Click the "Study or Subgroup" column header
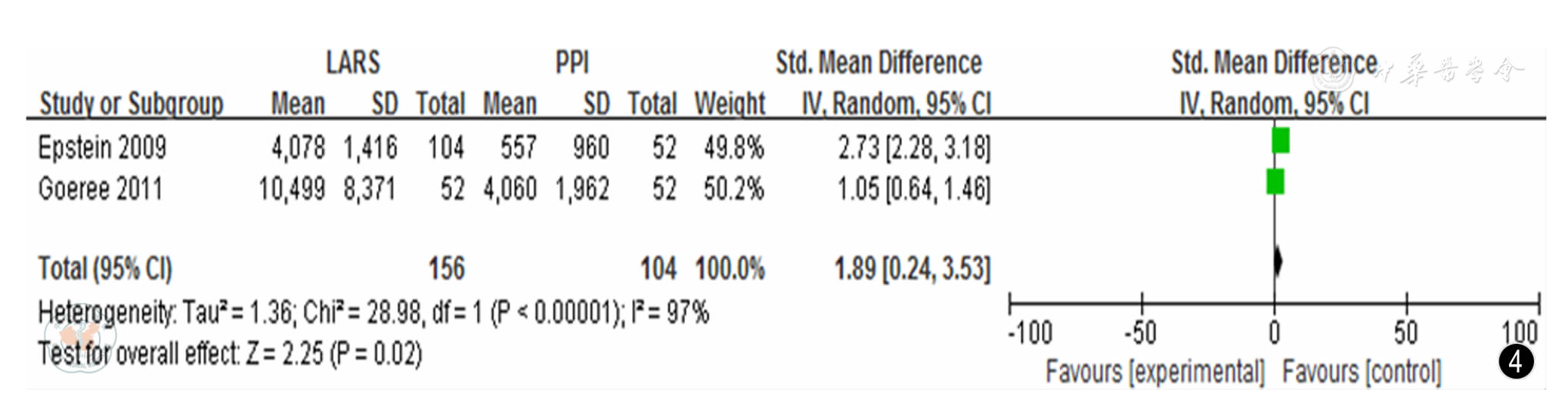1568x399 pixels. coord(131,104)
